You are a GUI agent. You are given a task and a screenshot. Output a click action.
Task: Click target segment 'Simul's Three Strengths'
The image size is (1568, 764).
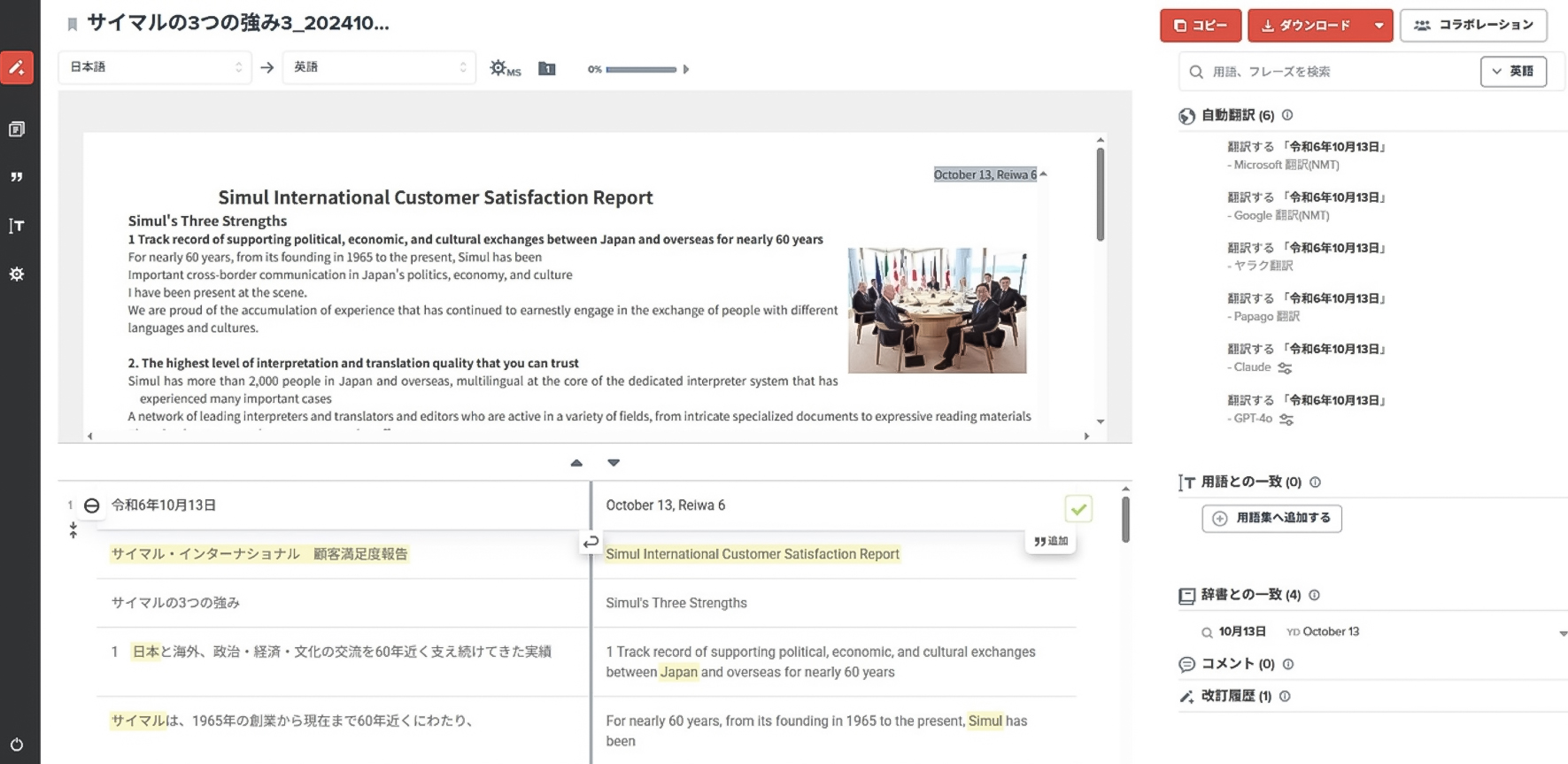tap(676, 603)
